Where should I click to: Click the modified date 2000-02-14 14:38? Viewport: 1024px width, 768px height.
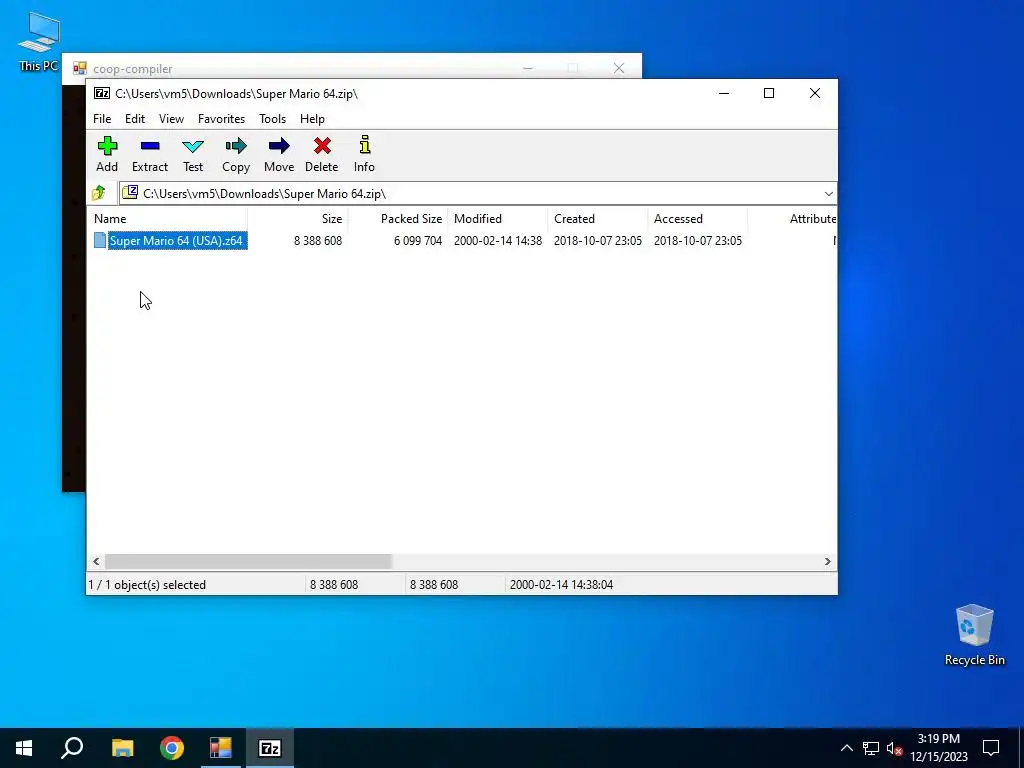click(x=498, y=240)
